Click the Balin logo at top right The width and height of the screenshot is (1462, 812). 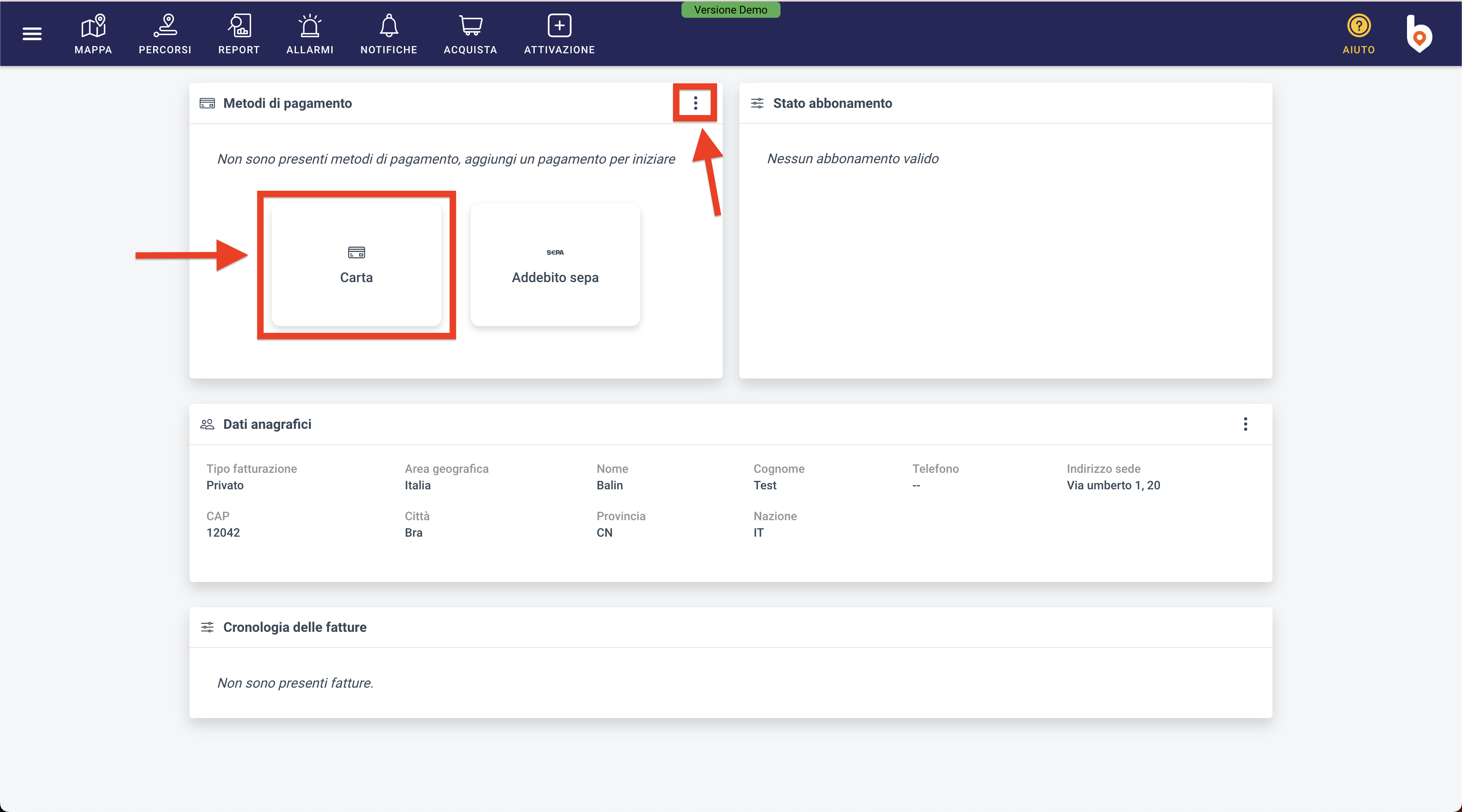[x=1419, y=34]
